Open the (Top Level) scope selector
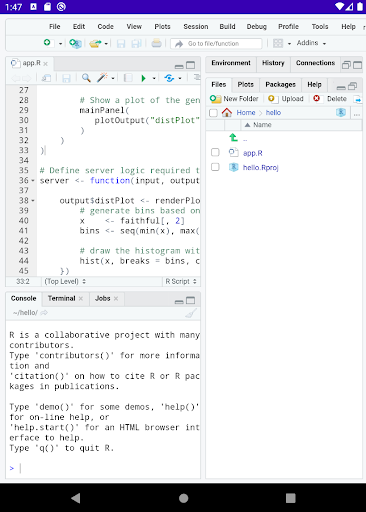This screenshot has height=512, width=366. pos(65,281)
